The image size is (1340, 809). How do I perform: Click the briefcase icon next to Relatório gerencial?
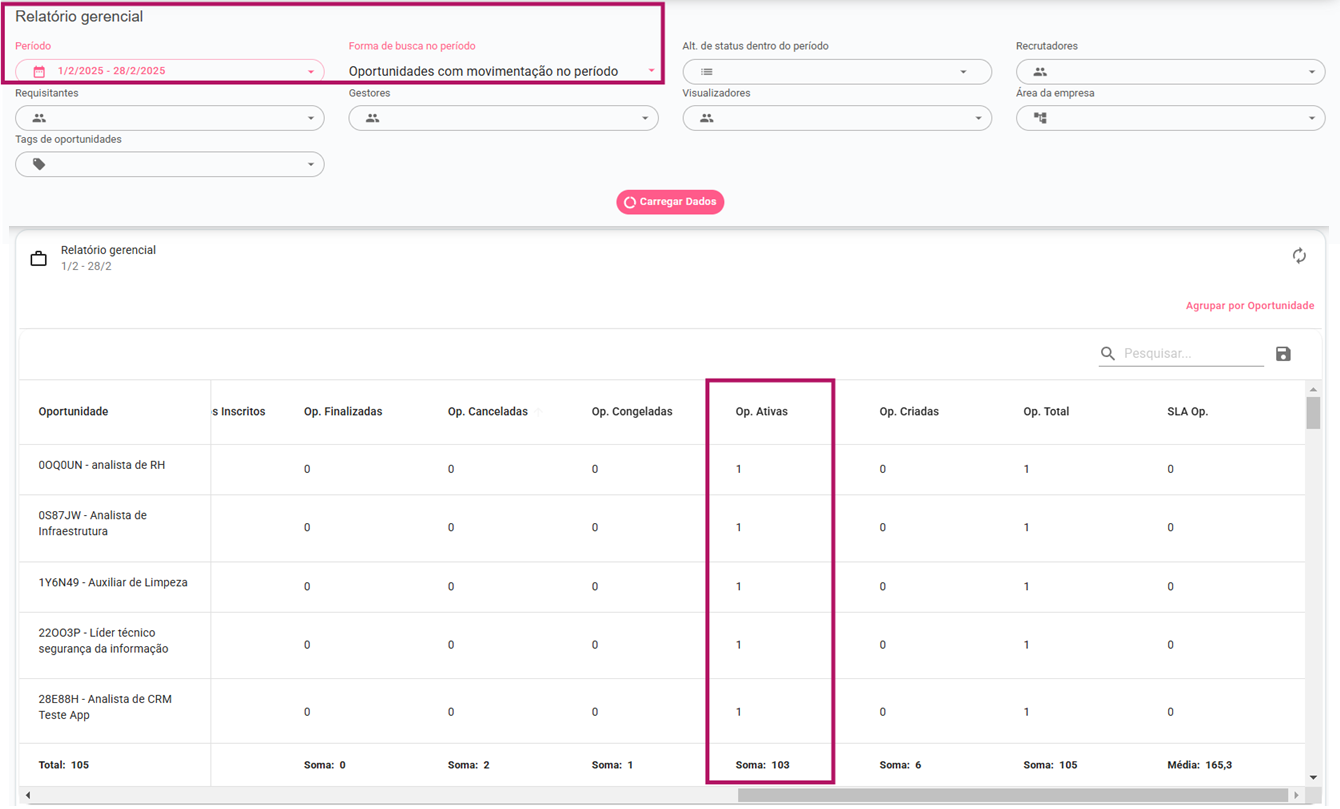(x=38, y=259)
